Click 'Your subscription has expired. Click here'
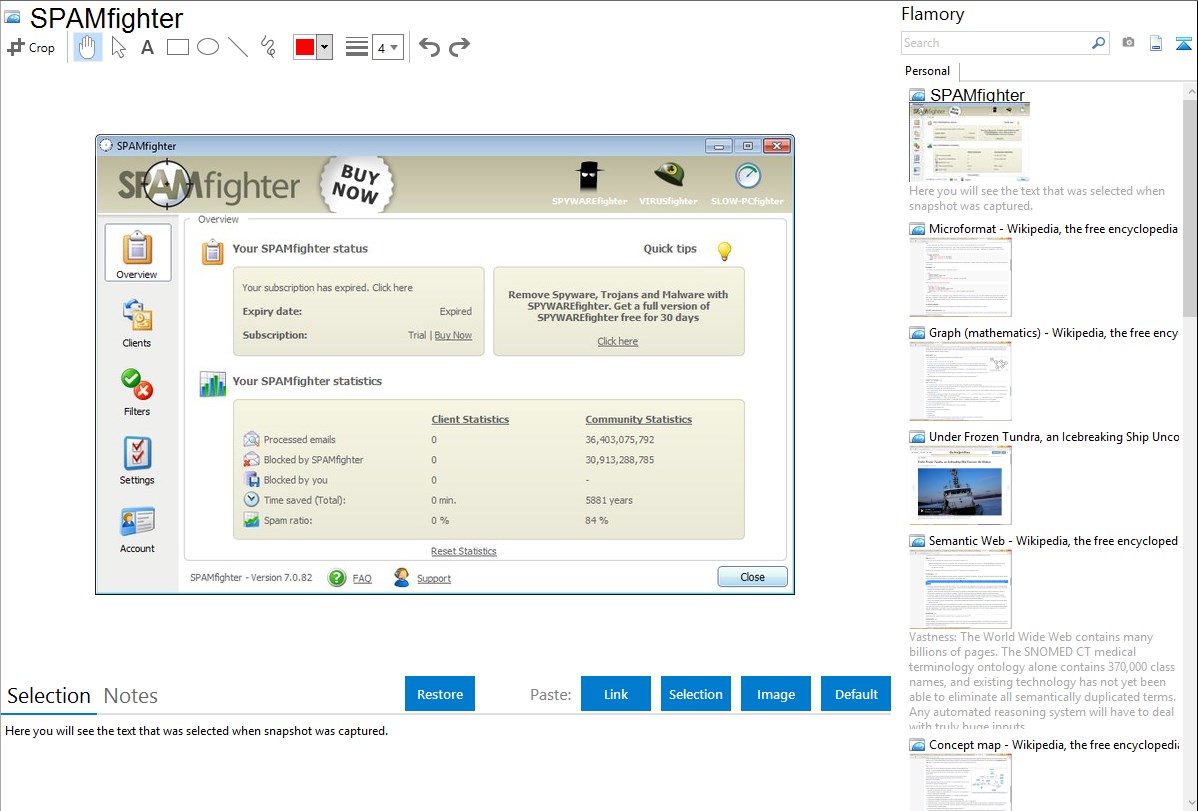Image resolution: width=1198 pixels, height=811 pixels. tap(327, 288)
